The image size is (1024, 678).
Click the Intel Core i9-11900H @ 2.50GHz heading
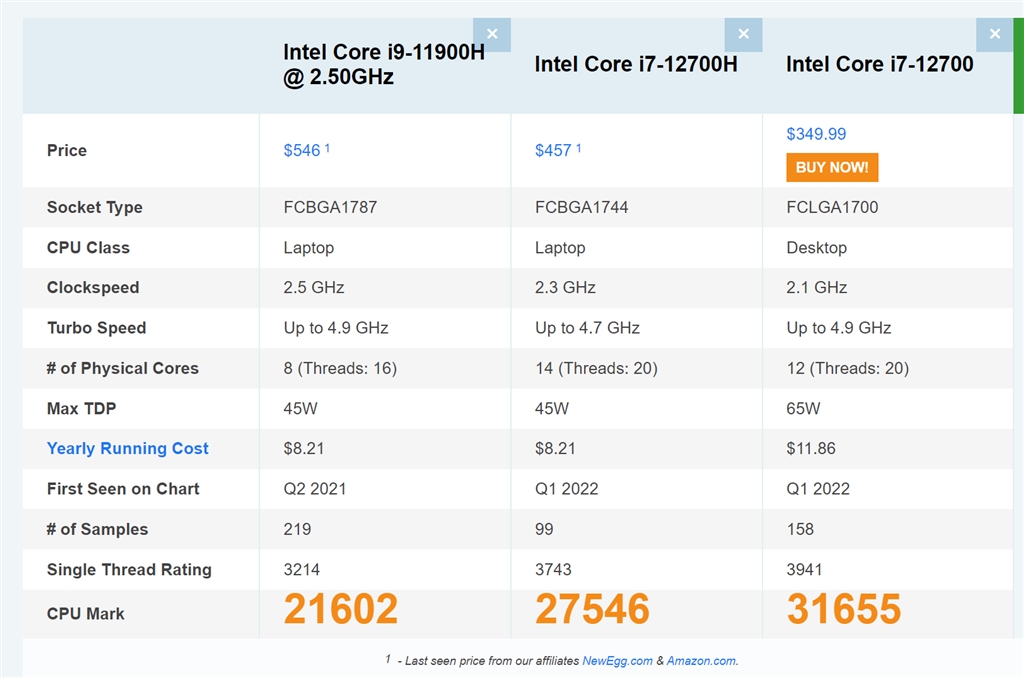383,64
